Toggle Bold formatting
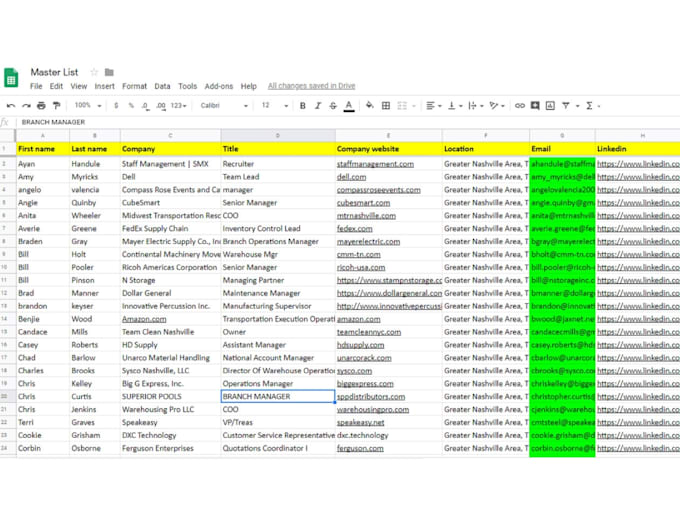Image resolution: width=680 pixels, height=510 pixels. 303,105
